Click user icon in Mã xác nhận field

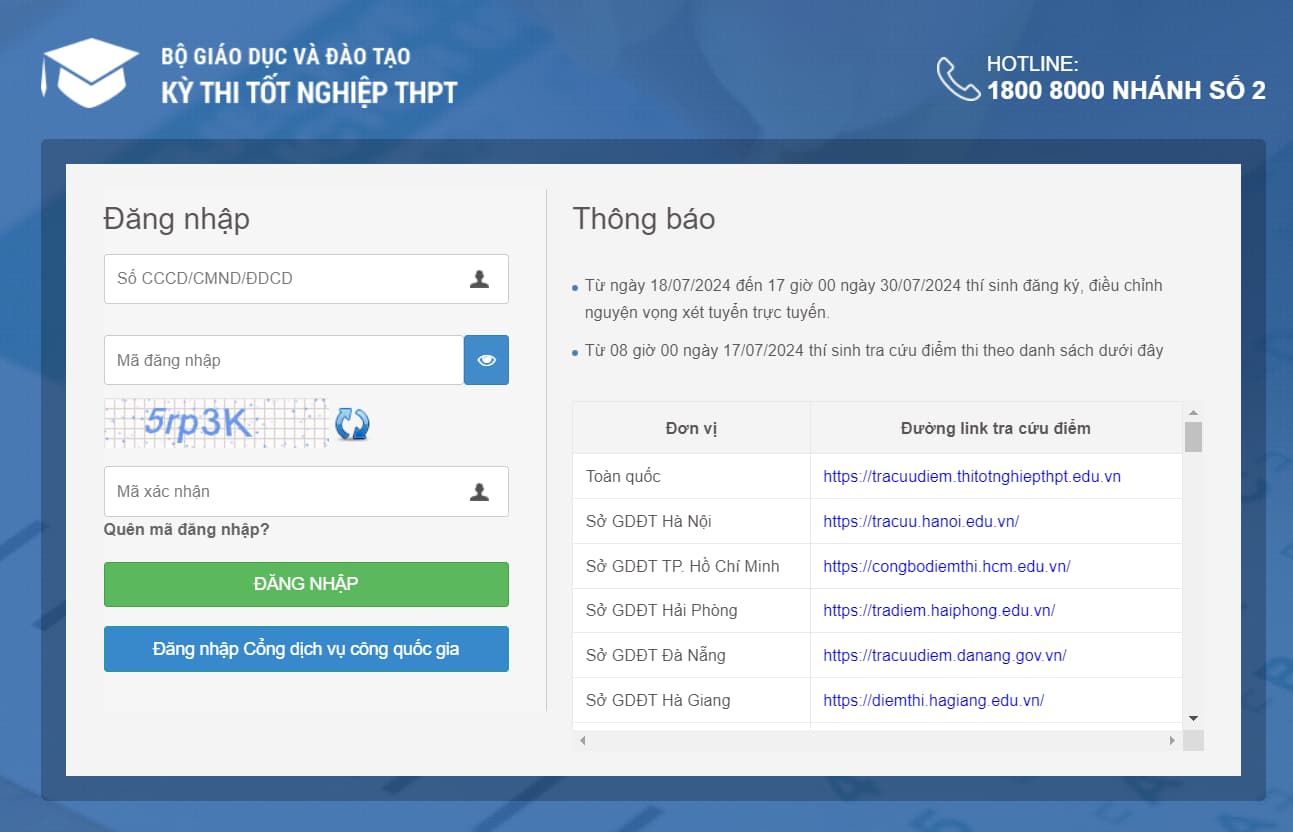(480, 491)
